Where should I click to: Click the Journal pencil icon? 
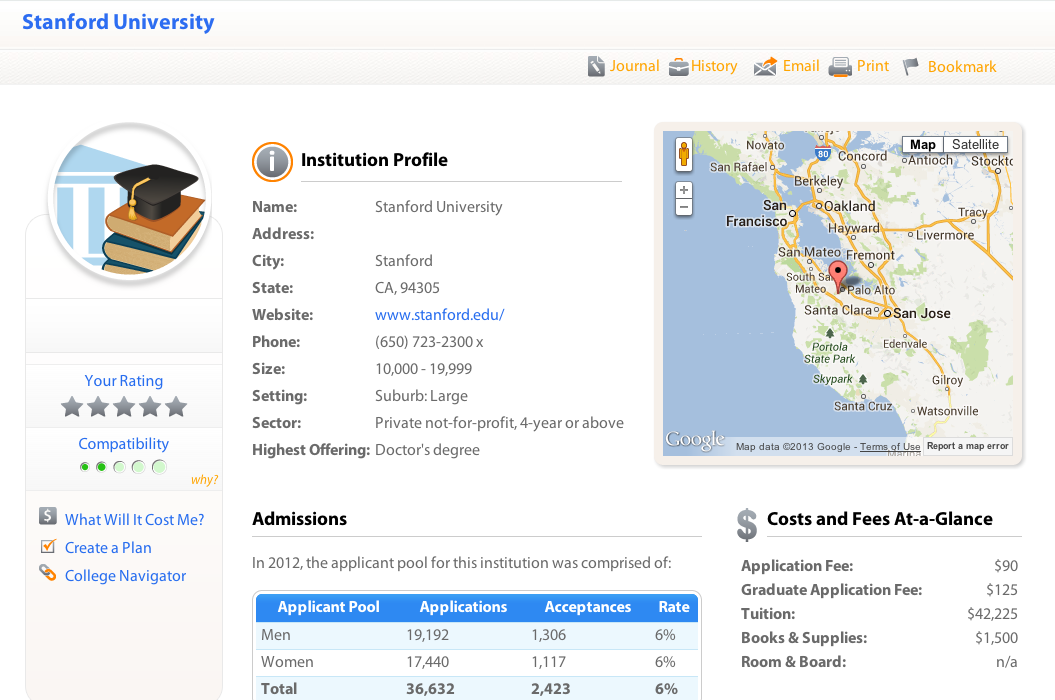tap(596, 67)
